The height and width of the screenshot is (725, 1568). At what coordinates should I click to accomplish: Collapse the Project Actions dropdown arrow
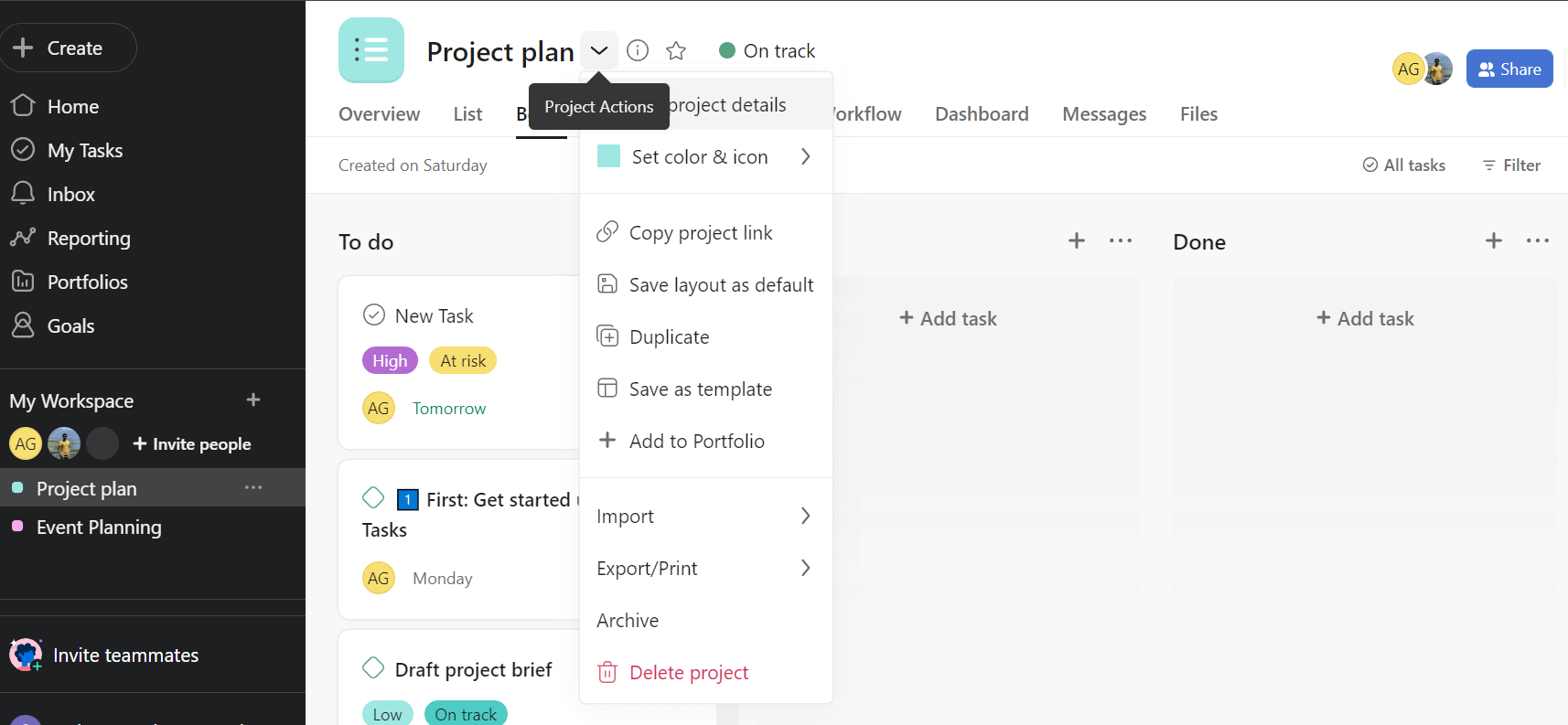click(599, 50)
